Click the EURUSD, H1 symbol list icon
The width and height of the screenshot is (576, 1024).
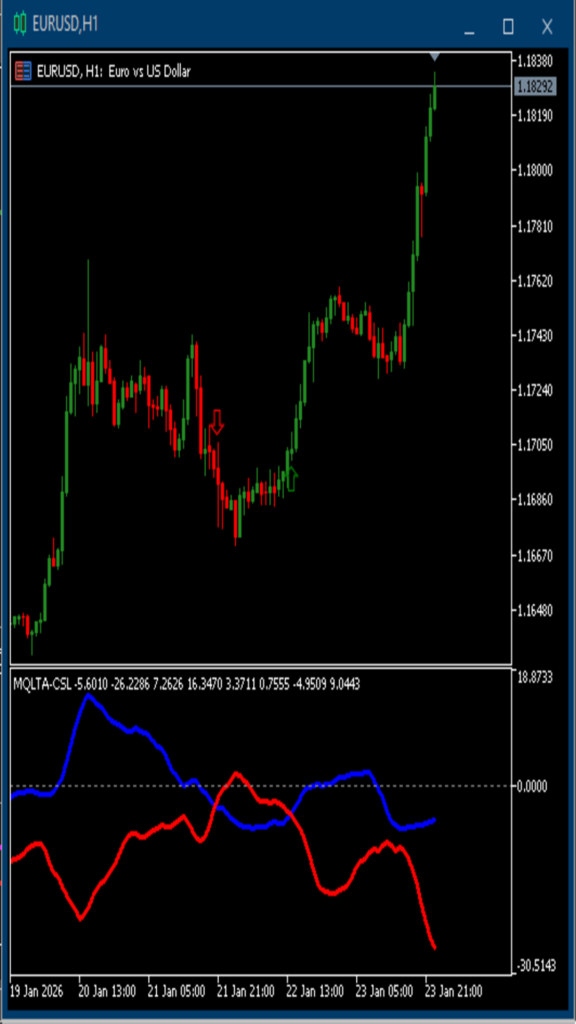(24, 71)
